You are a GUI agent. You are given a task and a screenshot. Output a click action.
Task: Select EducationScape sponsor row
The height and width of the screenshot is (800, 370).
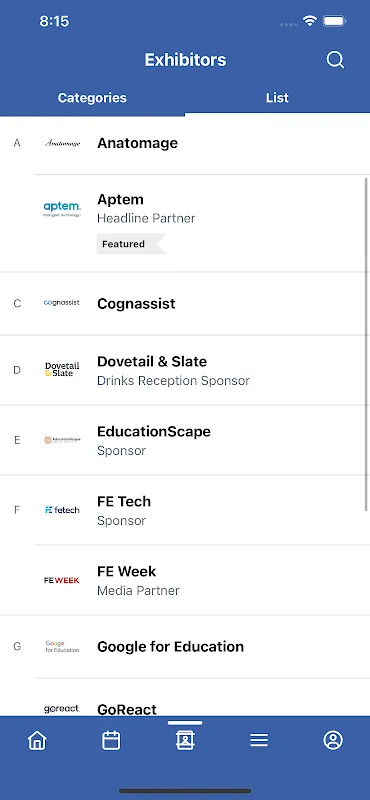pyautogui.click(x=185, y=440)
